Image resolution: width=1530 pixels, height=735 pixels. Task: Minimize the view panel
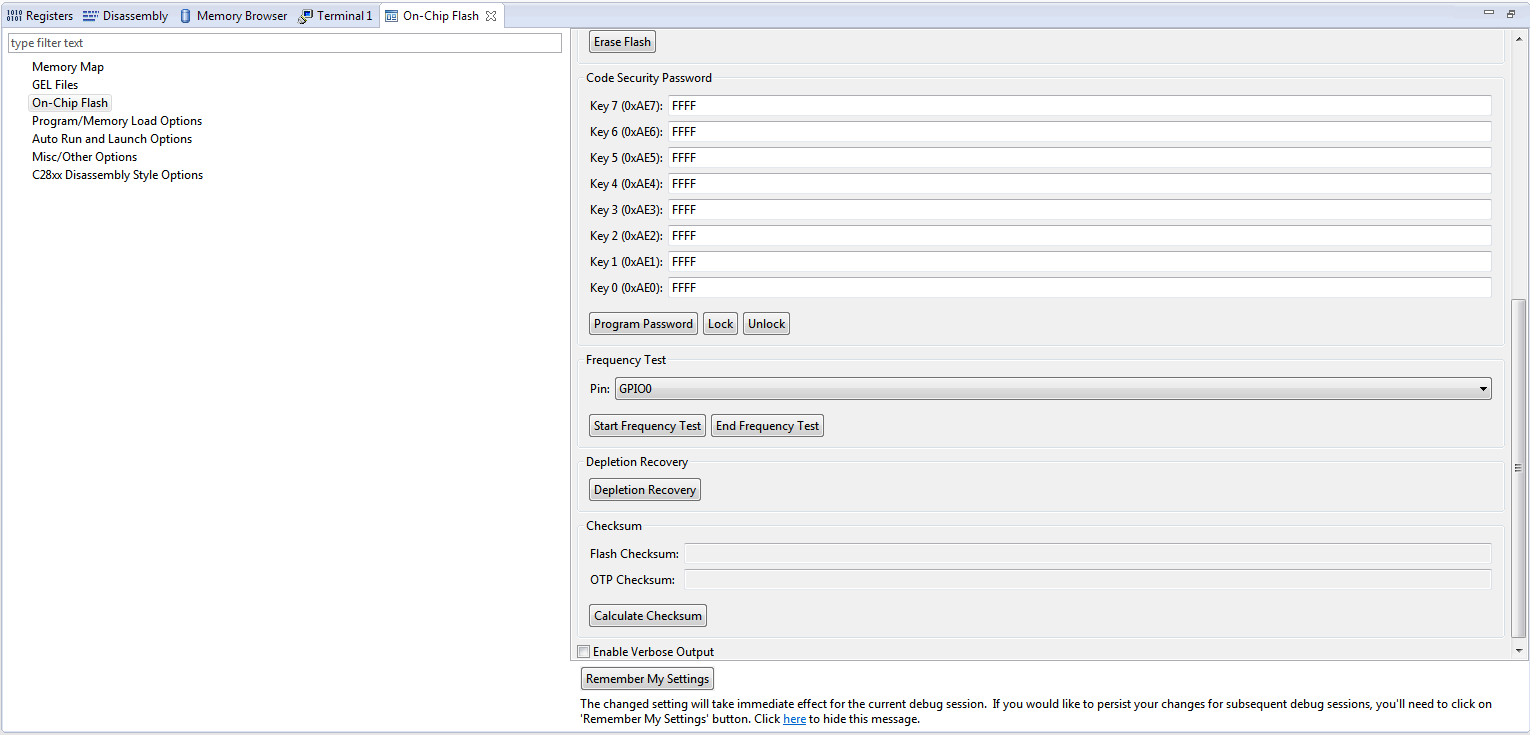pyautogui.click(x=1494, y=13)
